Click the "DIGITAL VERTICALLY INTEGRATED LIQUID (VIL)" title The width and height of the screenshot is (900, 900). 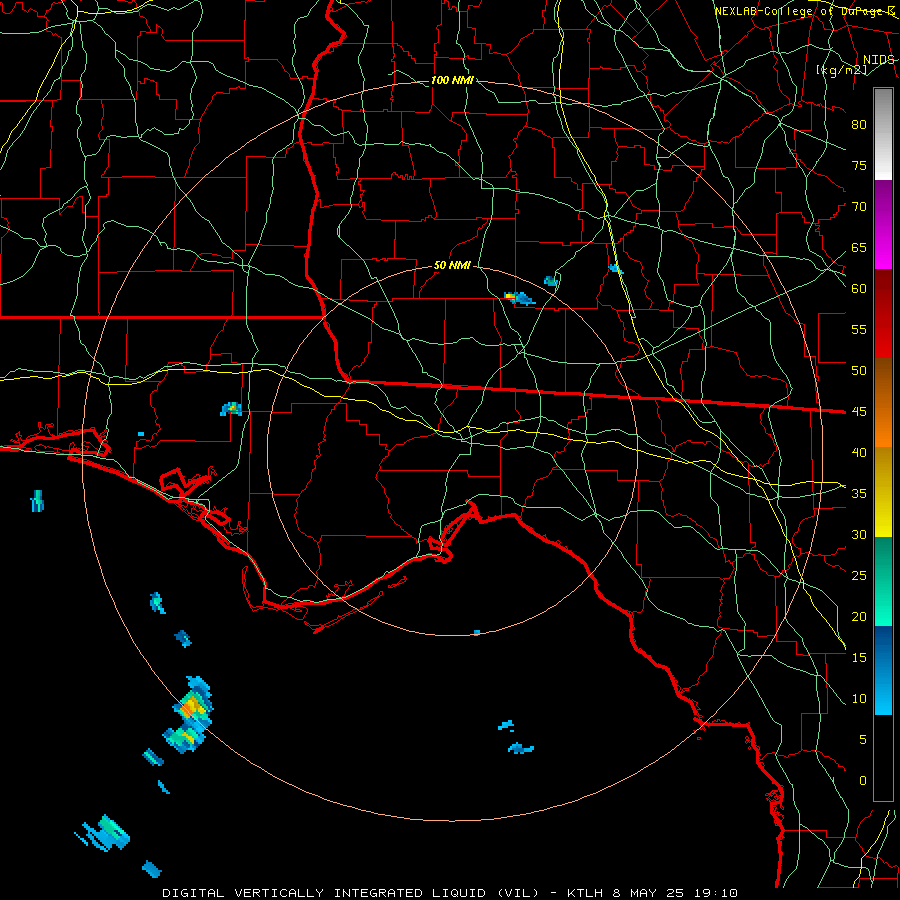point(351,893)
